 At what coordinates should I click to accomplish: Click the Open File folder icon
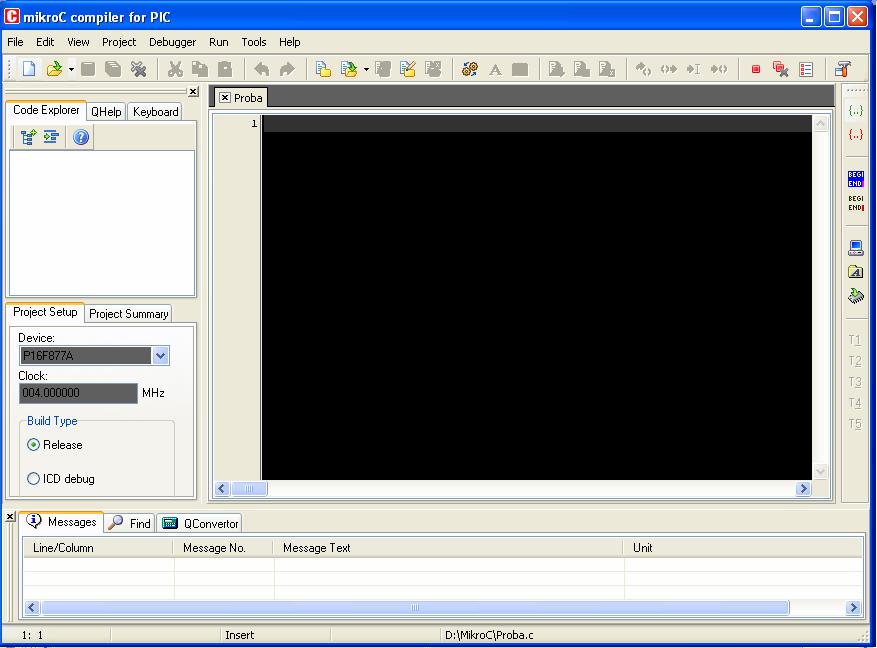coord(55,69)
